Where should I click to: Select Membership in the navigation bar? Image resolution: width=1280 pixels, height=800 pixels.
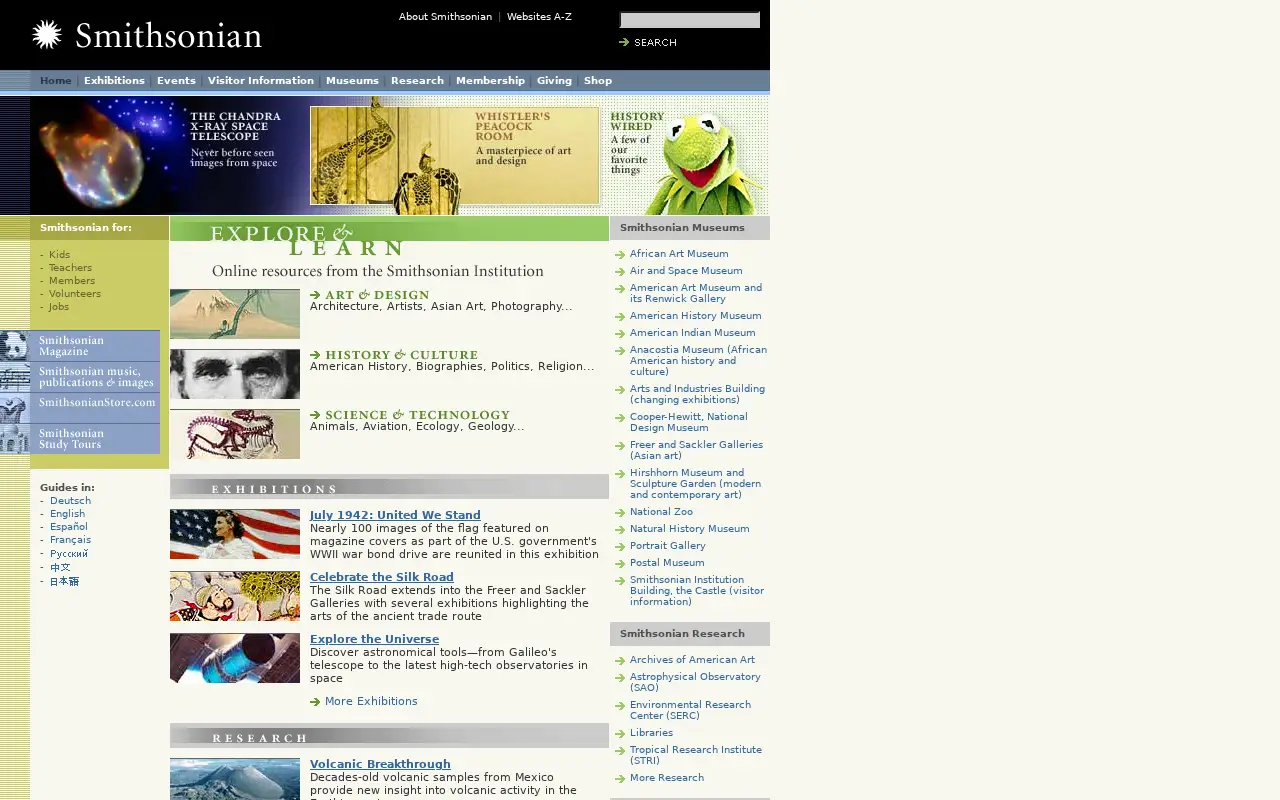(490, 81)
